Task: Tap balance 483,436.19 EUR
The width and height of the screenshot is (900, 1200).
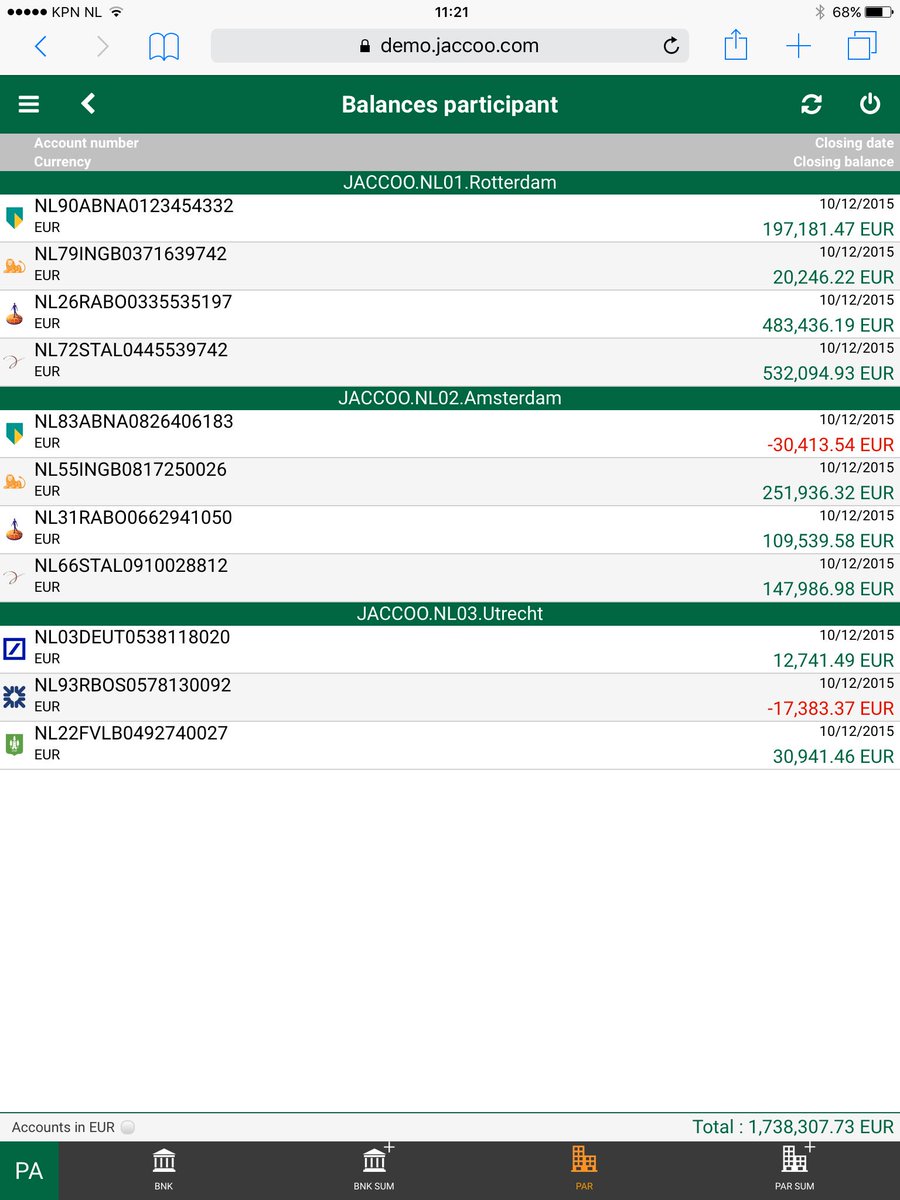Action: (828, 325)
